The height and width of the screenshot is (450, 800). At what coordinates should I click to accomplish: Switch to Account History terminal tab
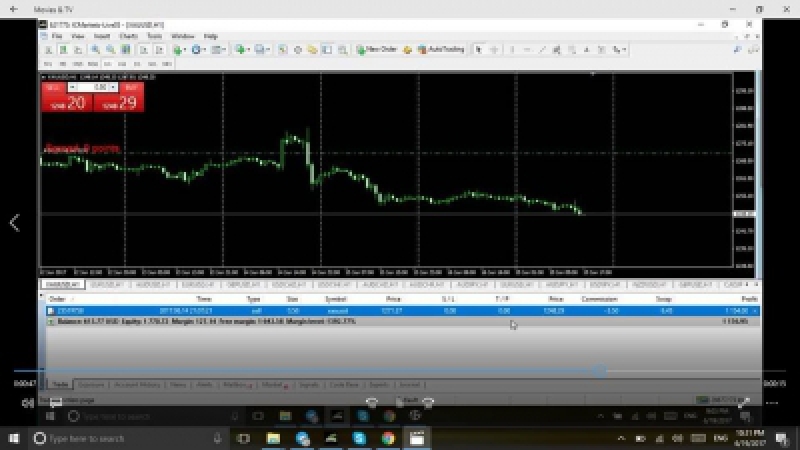[137, 385]
